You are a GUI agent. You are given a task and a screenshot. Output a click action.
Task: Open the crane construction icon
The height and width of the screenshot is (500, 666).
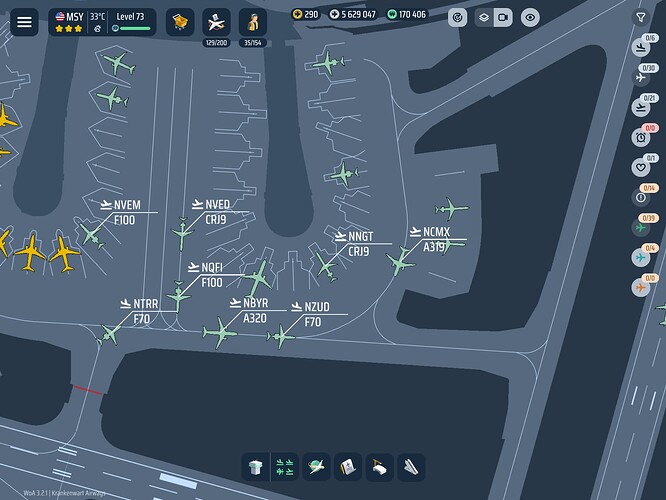[379, 467]
